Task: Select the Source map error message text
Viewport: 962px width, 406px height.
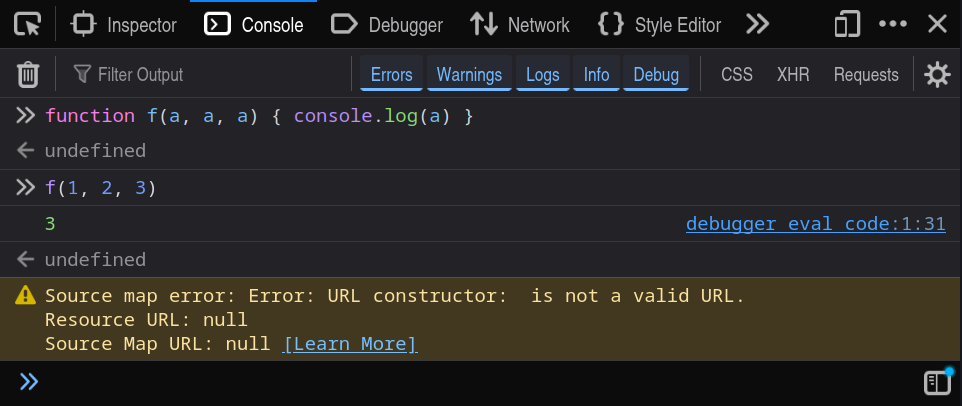Action: click(394, 296)
